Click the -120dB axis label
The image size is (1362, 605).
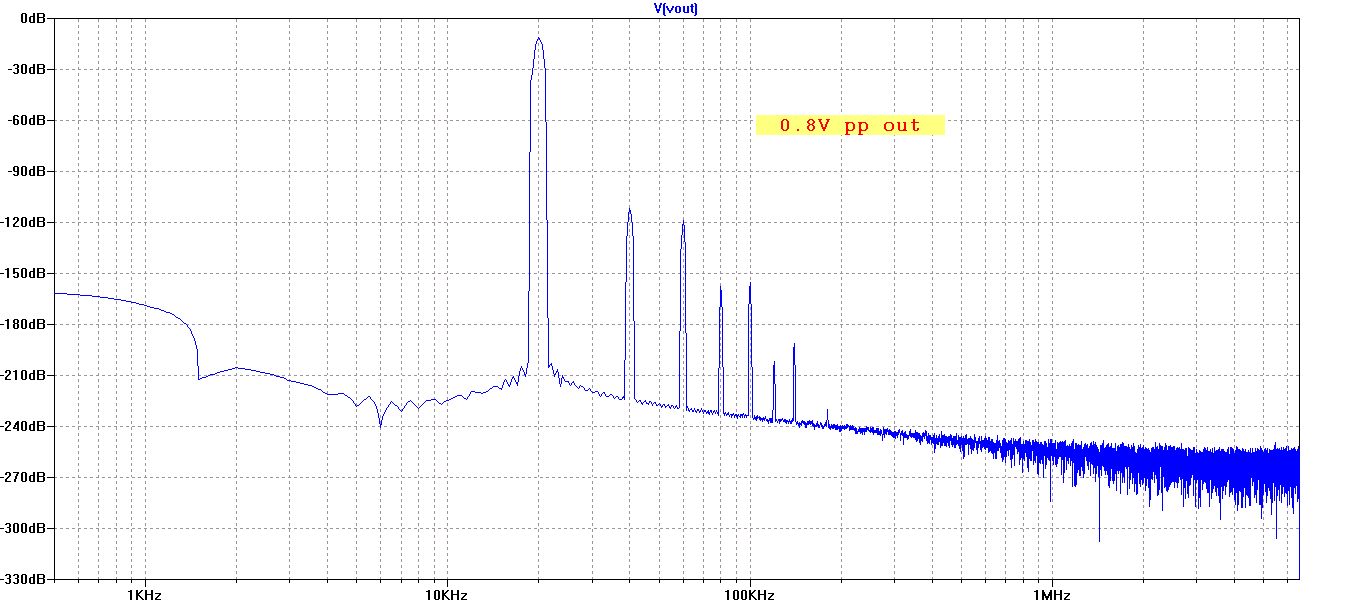coord(25,222)
